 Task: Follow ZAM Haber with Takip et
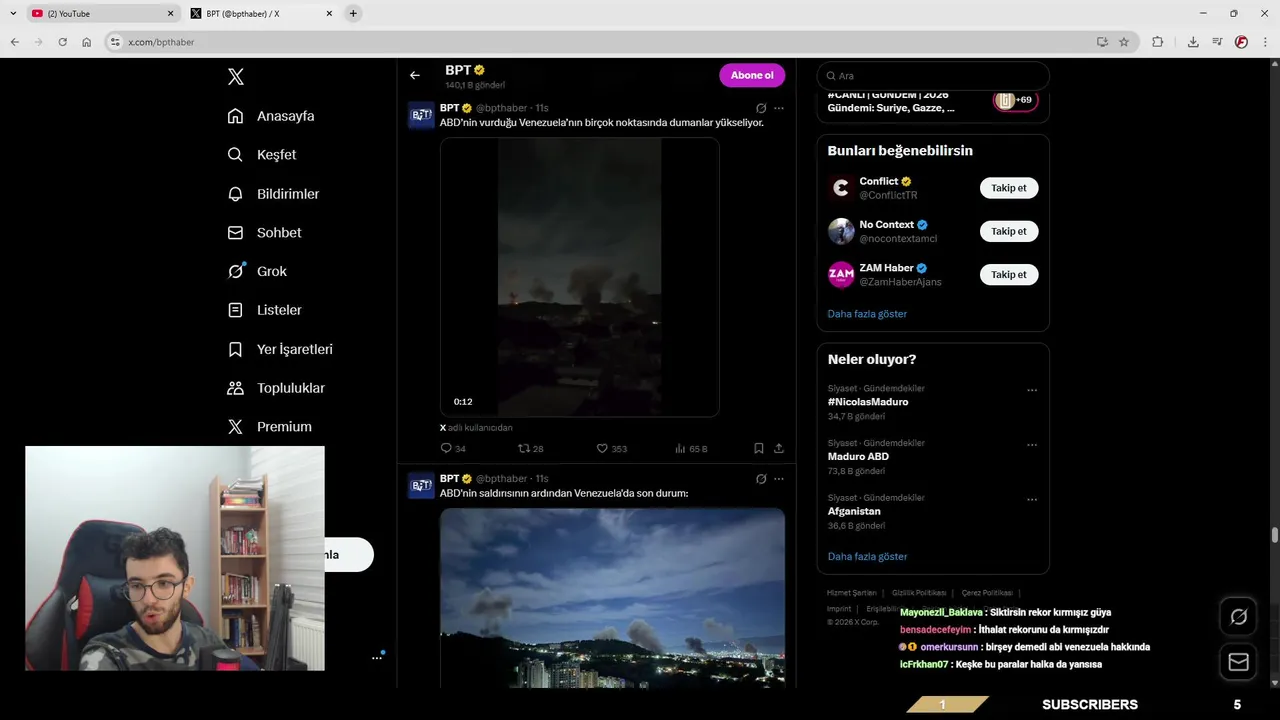[x=1009, y=274]
